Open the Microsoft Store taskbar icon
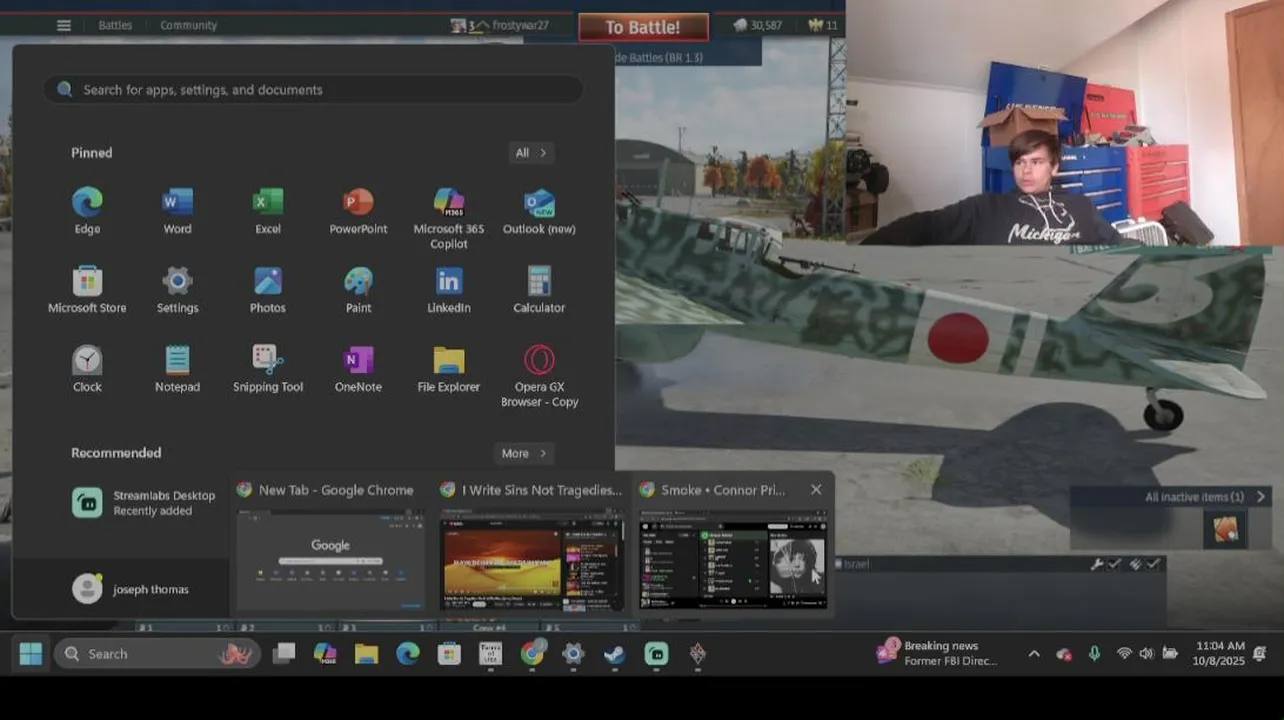The height and width of the screenshot is (720, 1284). pos(449,654)
